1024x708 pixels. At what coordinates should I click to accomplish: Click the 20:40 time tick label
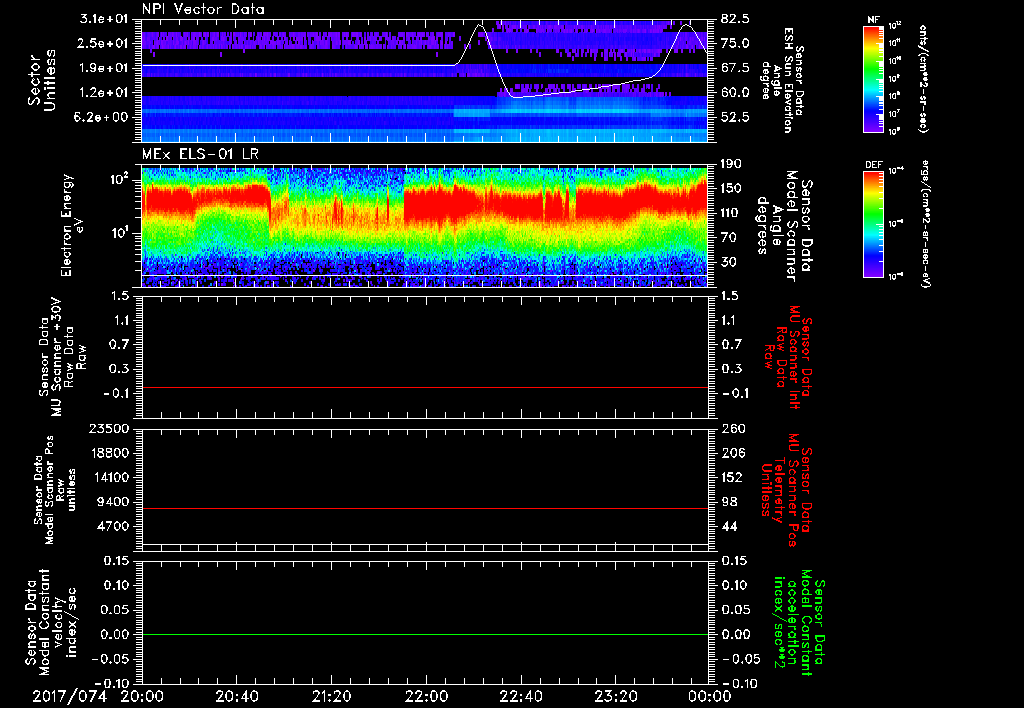tap(237, 695)
